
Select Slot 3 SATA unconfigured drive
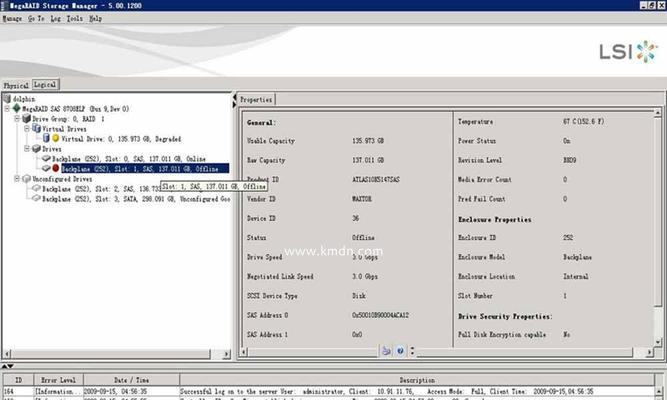(136, 199)
